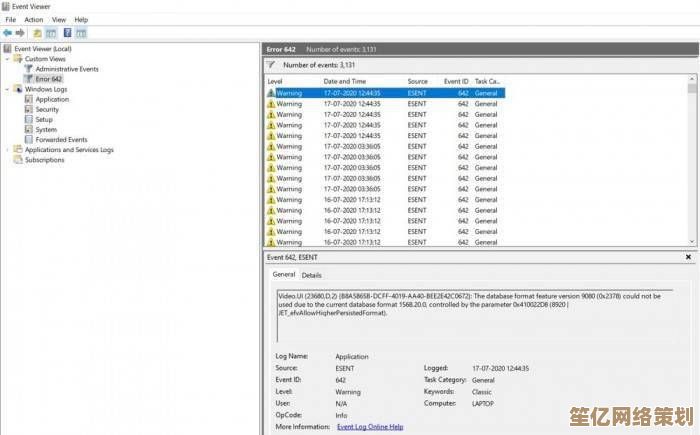Close the Event 642 preview pane

[688, 257]
